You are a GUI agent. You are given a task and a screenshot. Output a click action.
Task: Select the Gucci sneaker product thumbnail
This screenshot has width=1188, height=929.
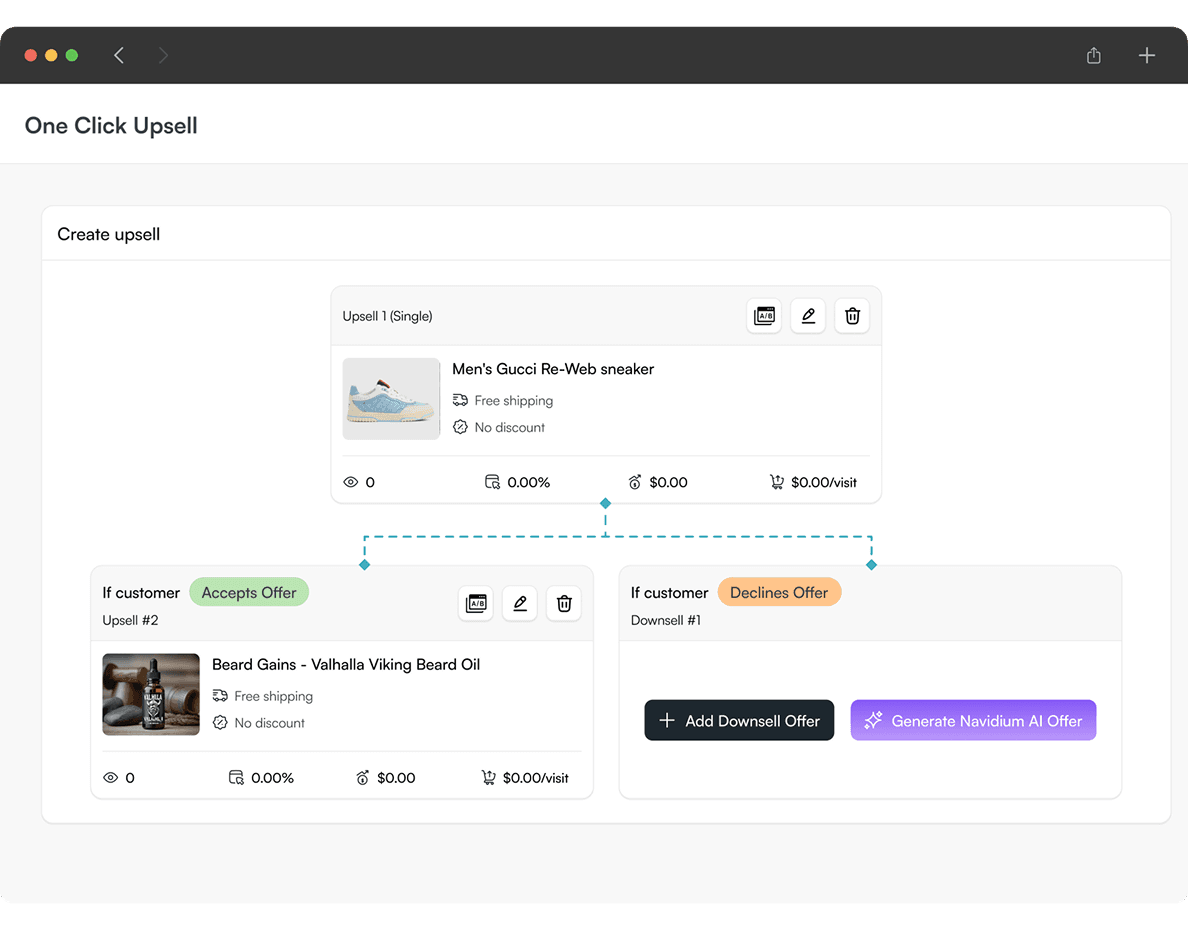tap(391, 398)
